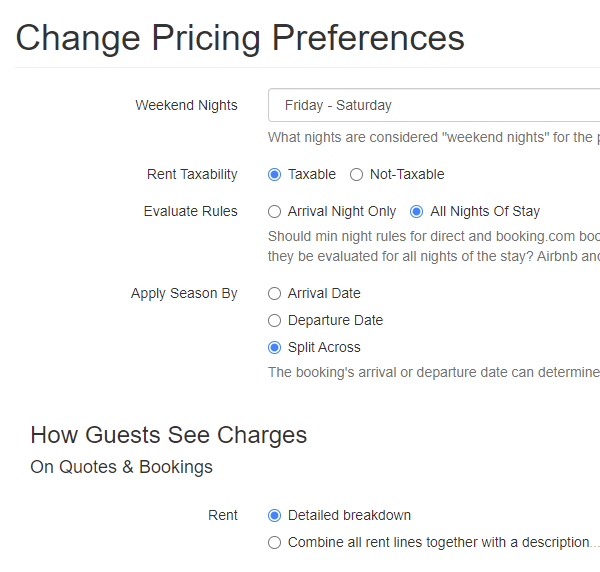The image size is (600, 572).
Task: Click the Taxable label text
Action: [311, 174]
